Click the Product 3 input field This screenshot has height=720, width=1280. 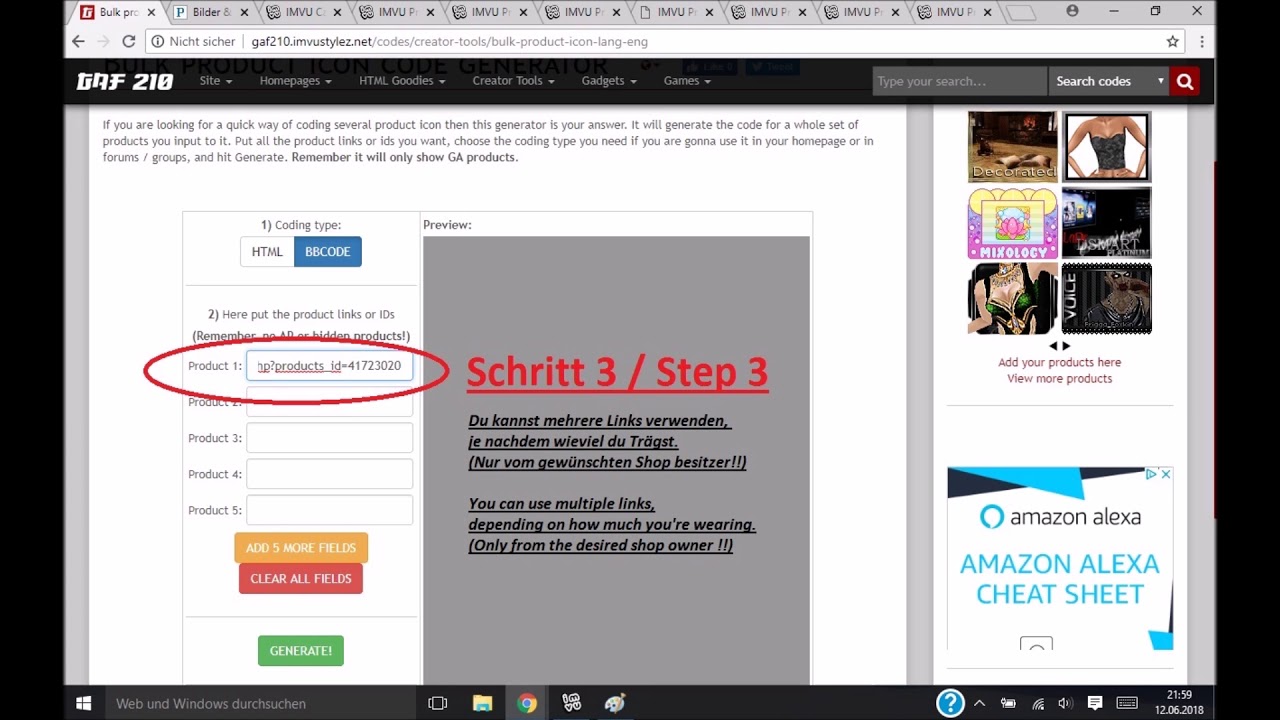point(329,437)
